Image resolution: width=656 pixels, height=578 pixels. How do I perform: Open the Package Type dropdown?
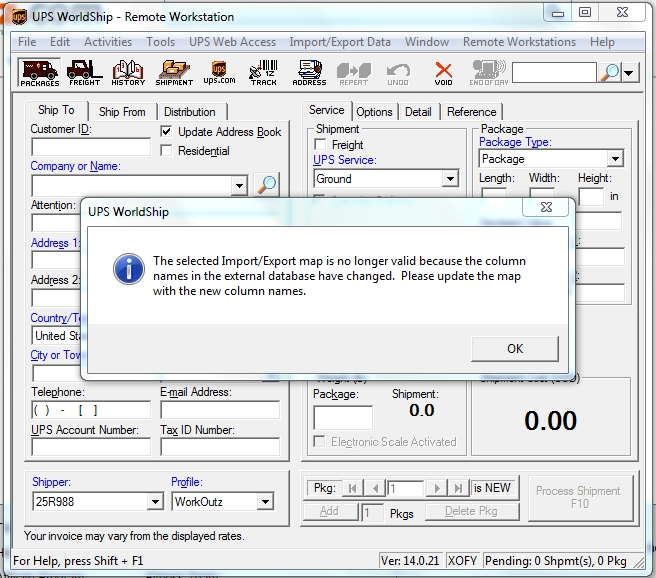point(615,159)
